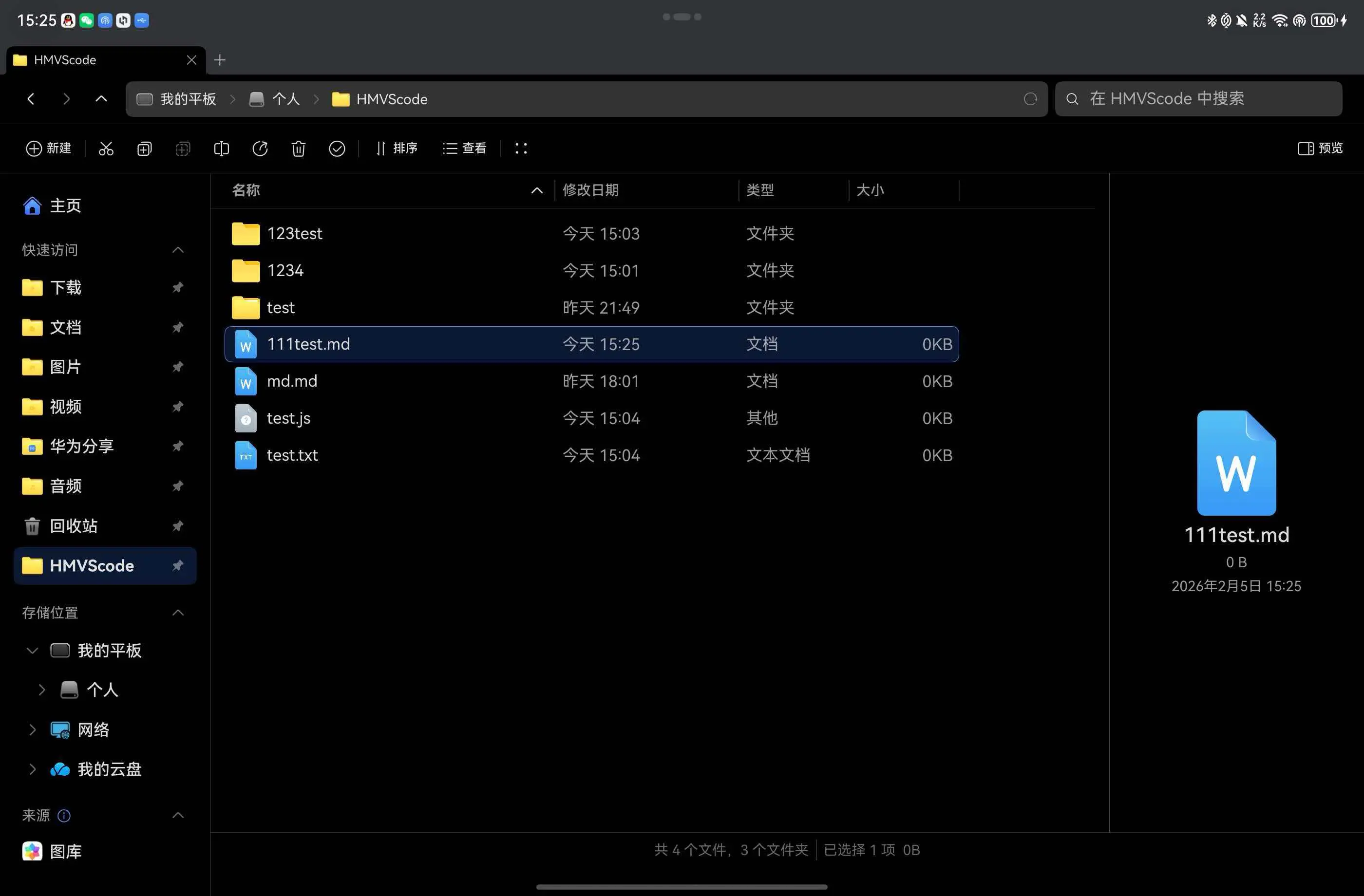Click the select-all checkmark circle icon
Image resolution: width=1364 pixels, height=896 pixels.
coord(337,149)
